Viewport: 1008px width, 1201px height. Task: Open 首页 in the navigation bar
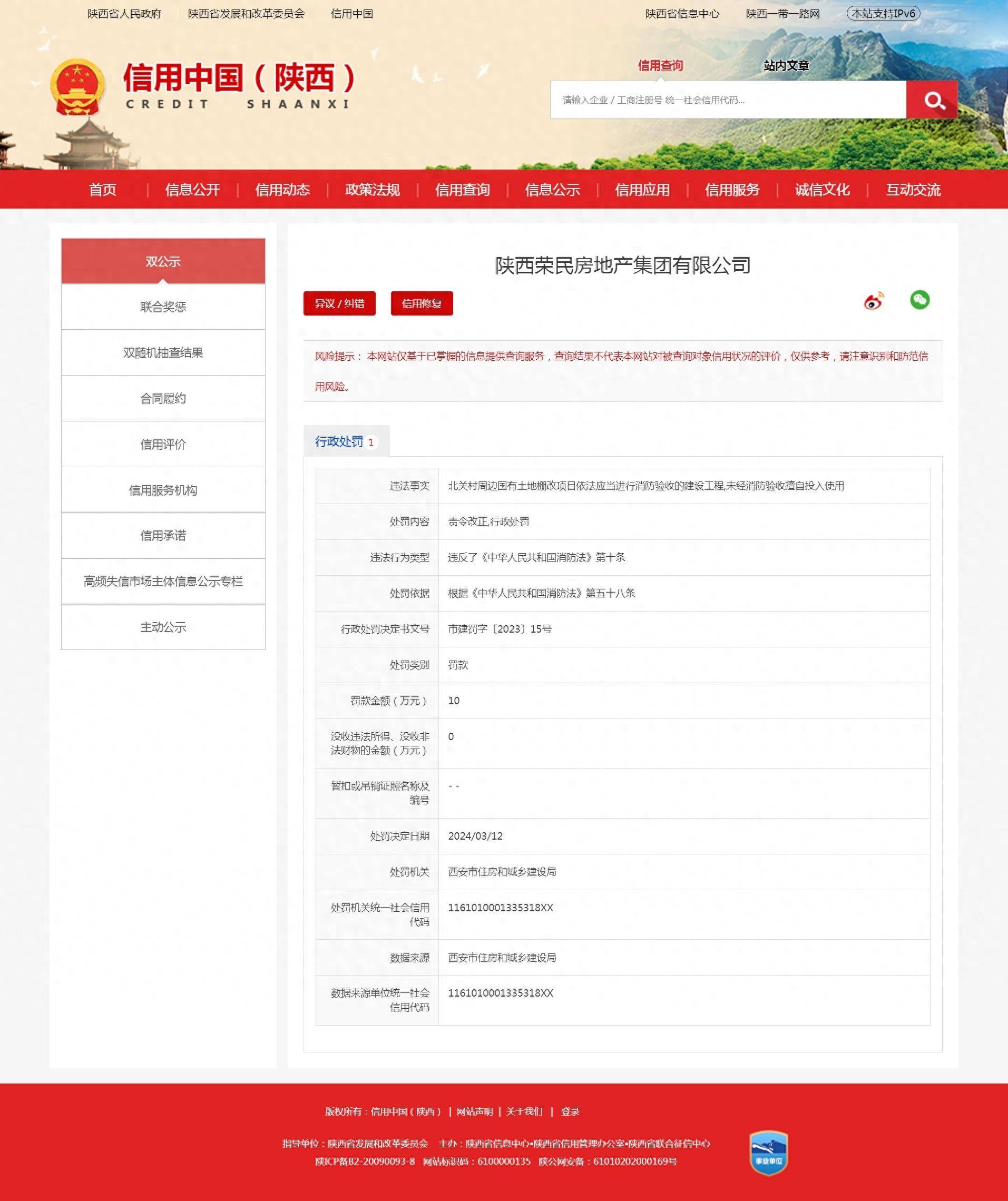pos(103,190)
